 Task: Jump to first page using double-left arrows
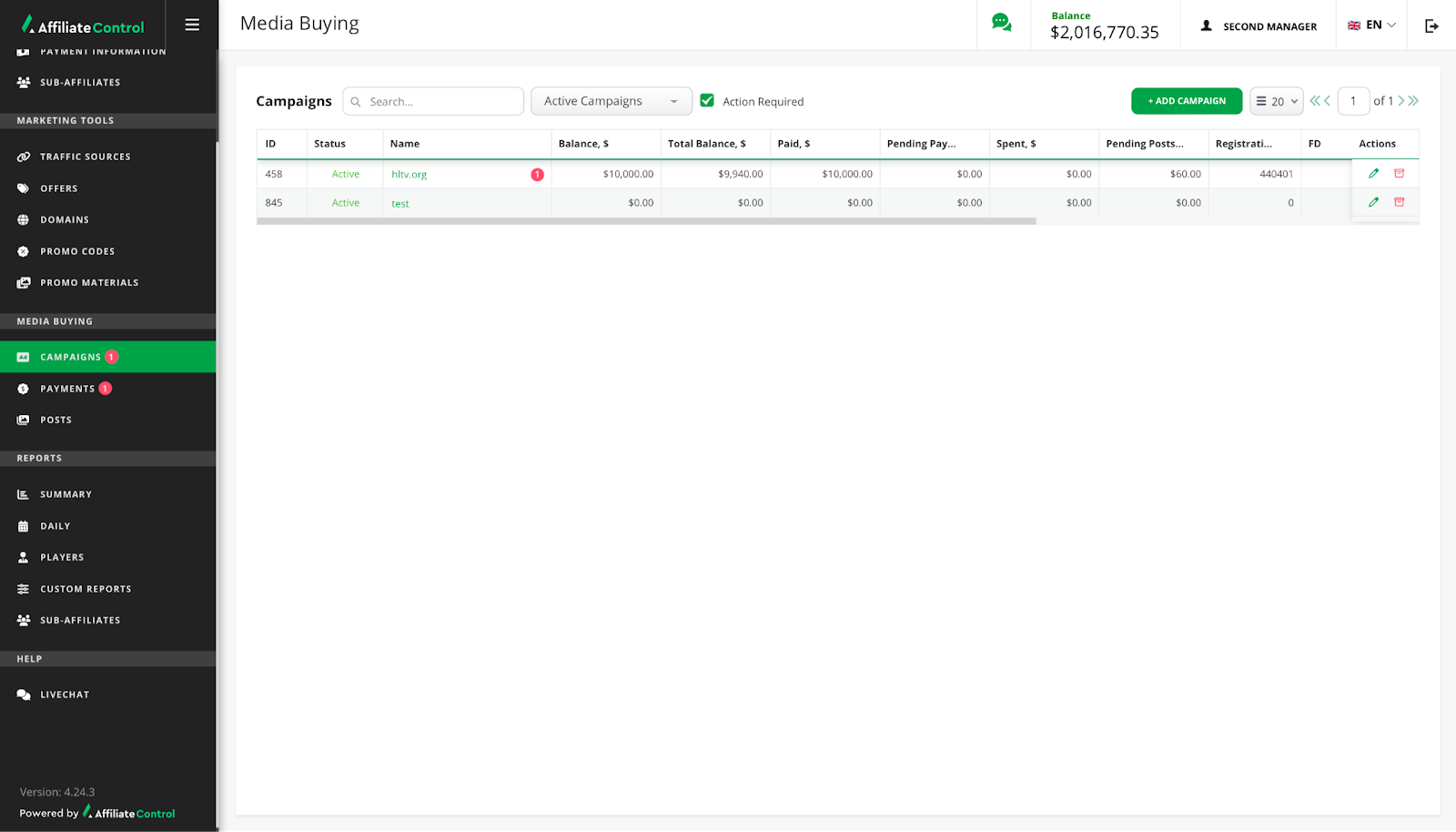pyautogui.click(x=1315, y=101)
